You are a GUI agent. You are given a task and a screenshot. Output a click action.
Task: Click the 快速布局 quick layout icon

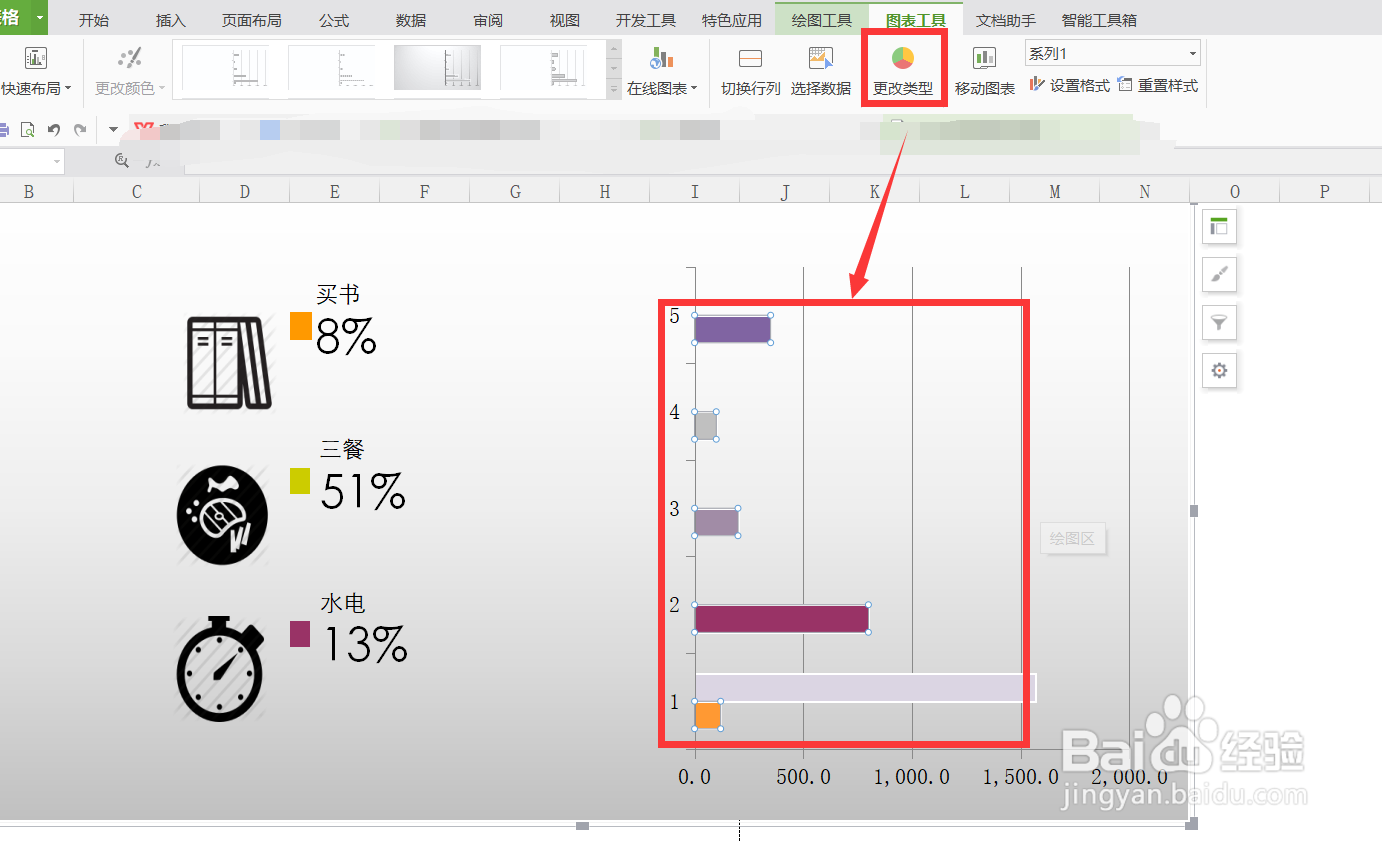(36, 58)
